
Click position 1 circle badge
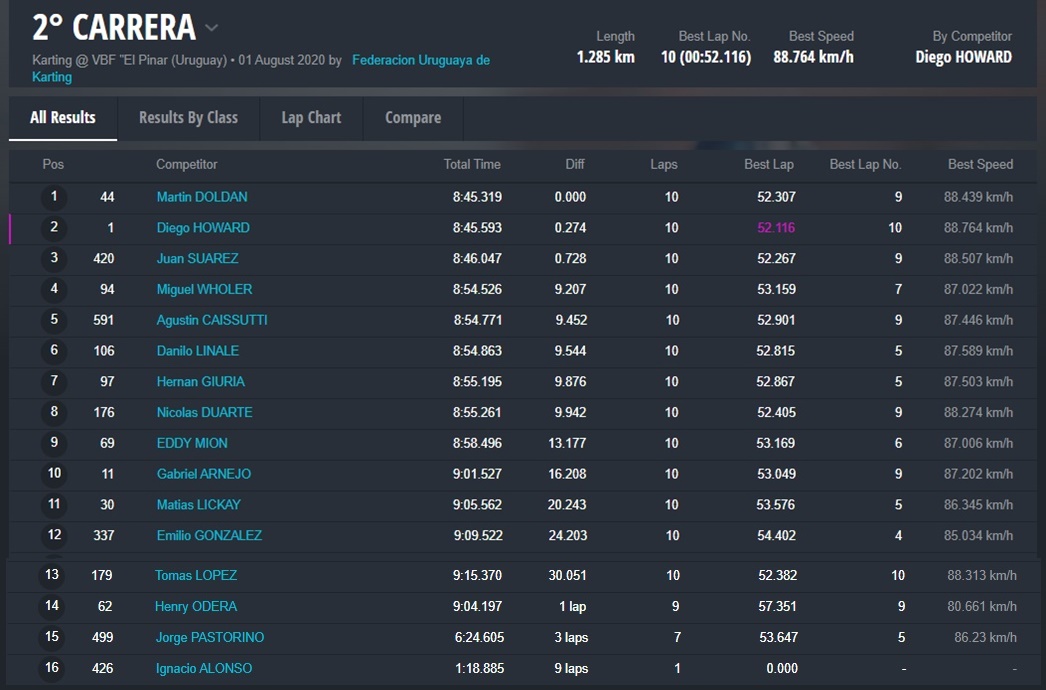tap(54, 197)
